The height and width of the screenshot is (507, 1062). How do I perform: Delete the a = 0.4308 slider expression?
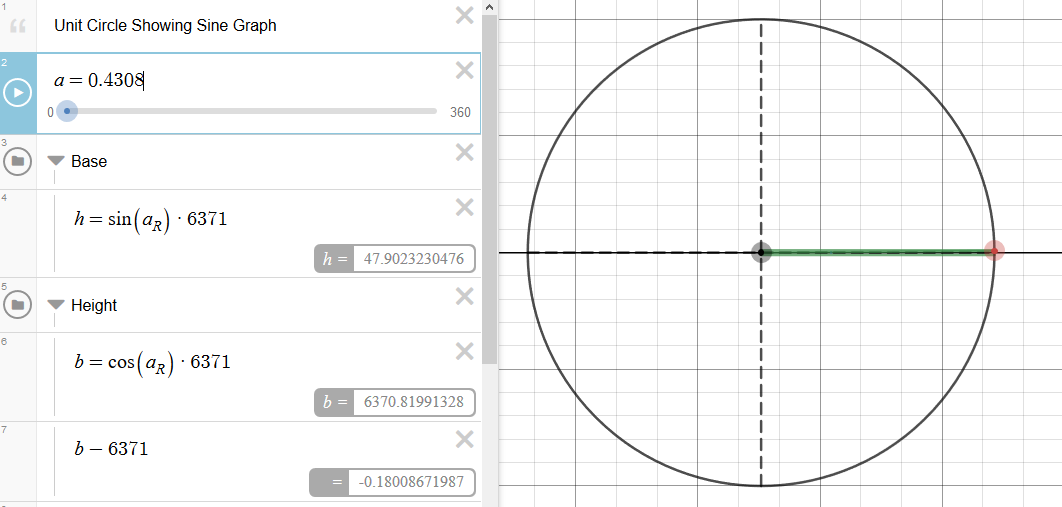coord(465,70)
